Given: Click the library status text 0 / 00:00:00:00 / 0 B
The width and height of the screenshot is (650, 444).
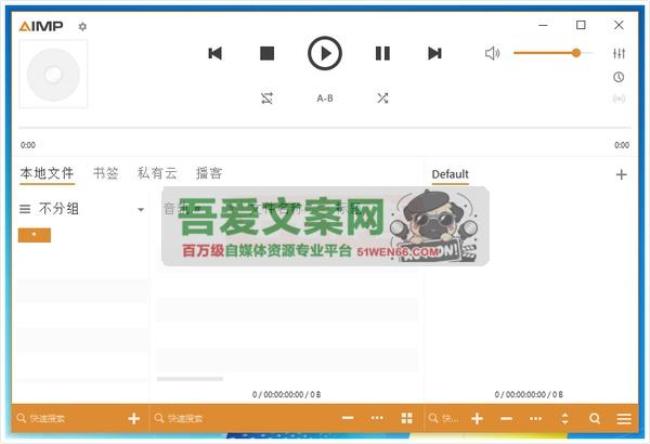Looking at the screenshot, I should click(286, 394).
